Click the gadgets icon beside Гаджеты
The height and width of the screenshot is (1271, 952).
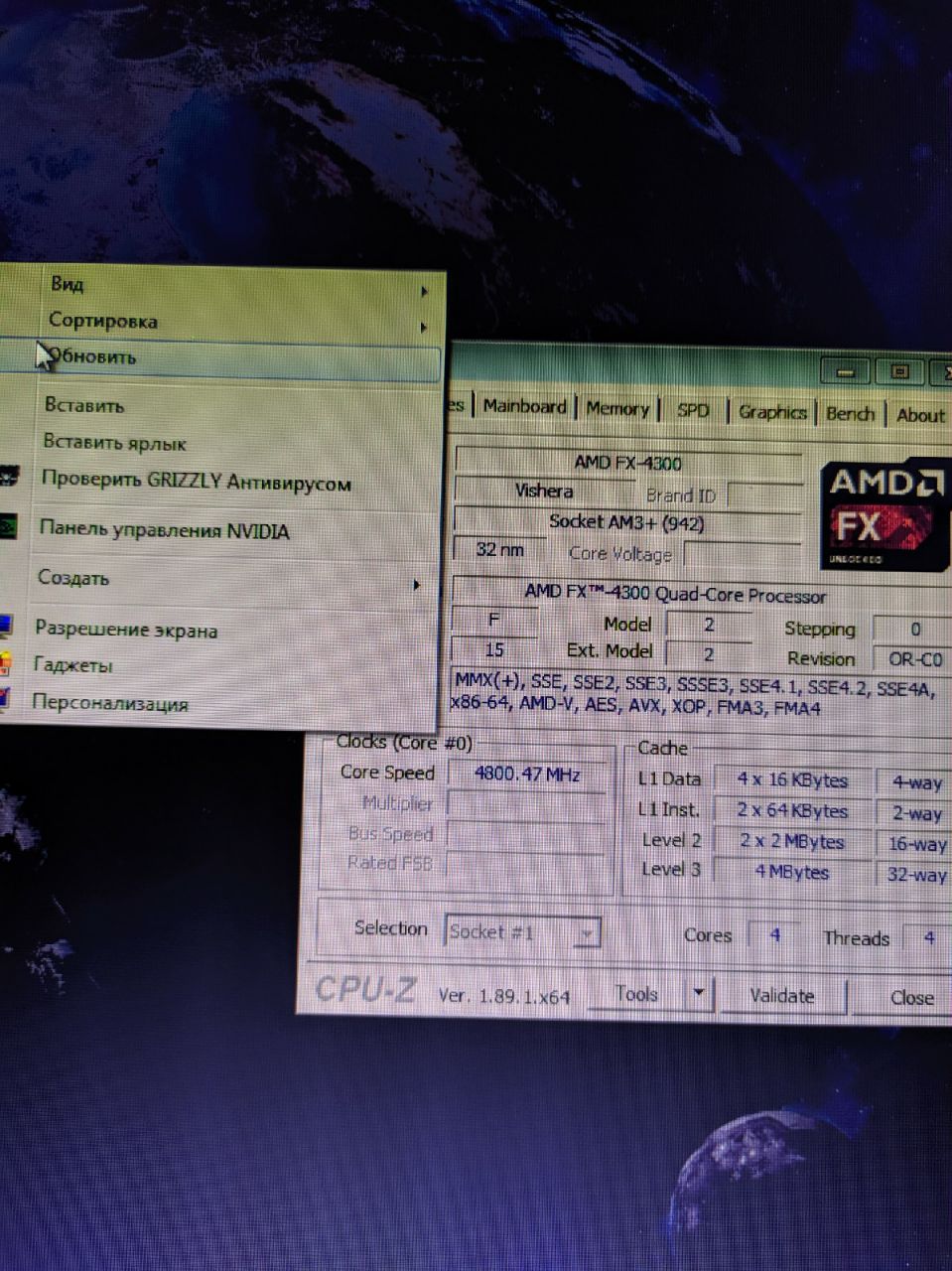tap(5, 663)
